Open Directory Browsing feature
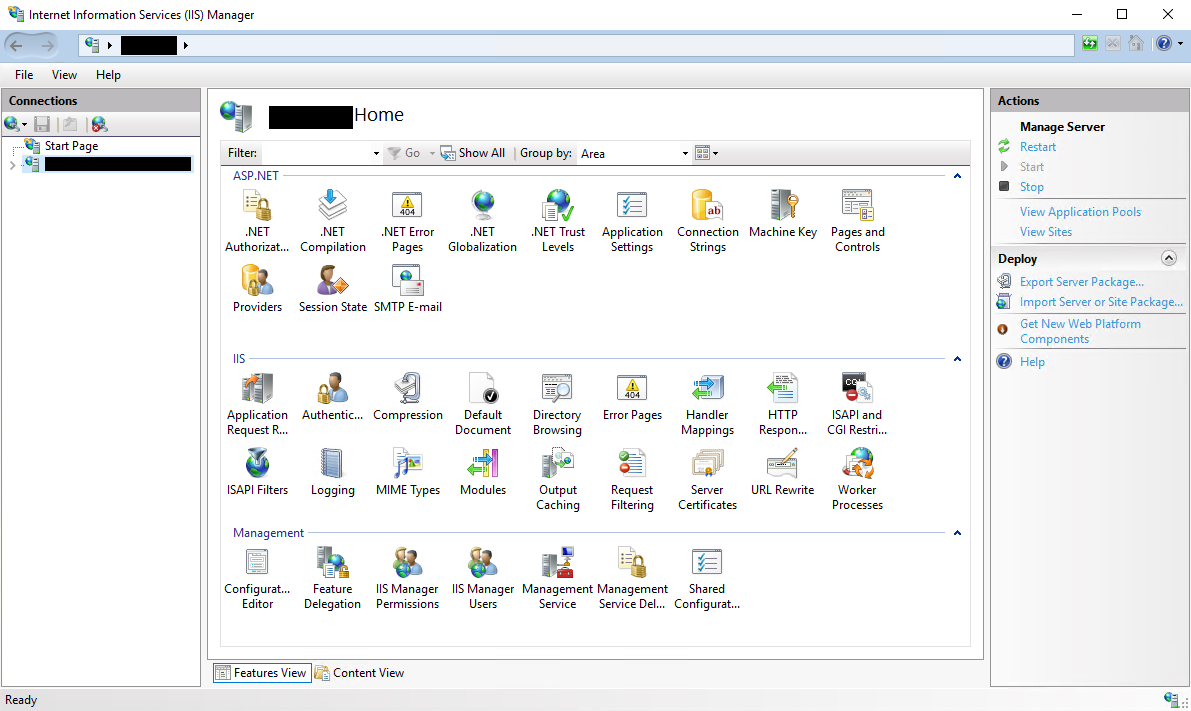This screenshot has height=711, width=1191. [x=558, y=404]
